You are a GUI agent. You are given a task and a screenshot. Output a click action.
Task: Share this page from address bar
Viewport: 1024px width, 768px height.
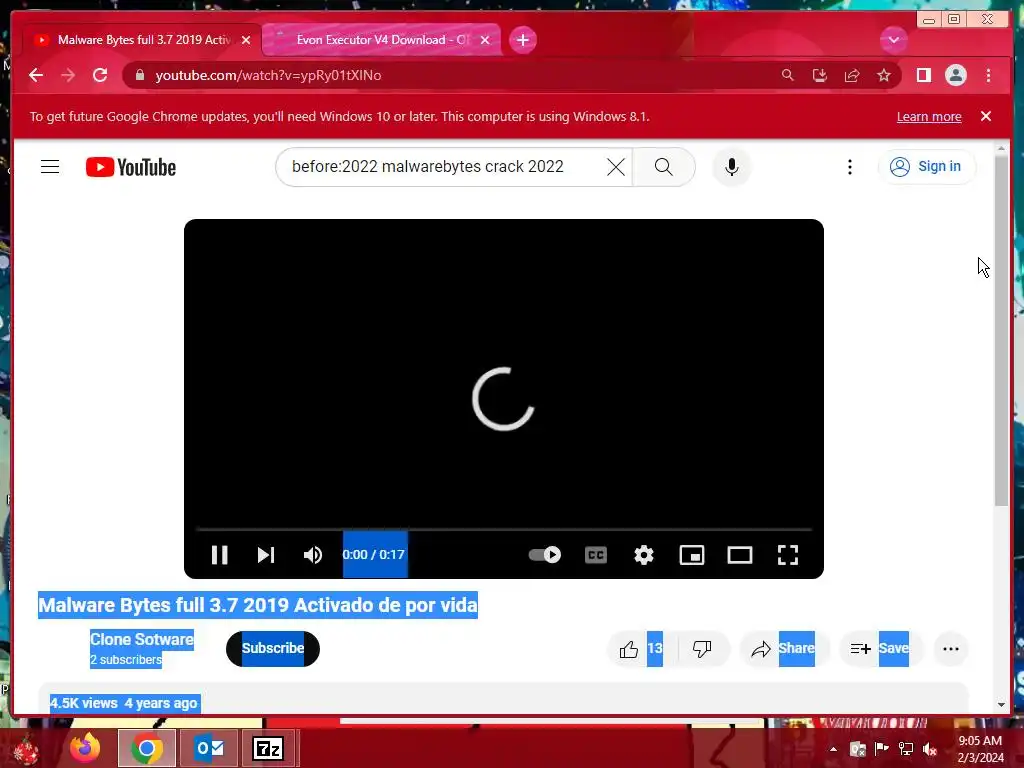tap(852, 75)
